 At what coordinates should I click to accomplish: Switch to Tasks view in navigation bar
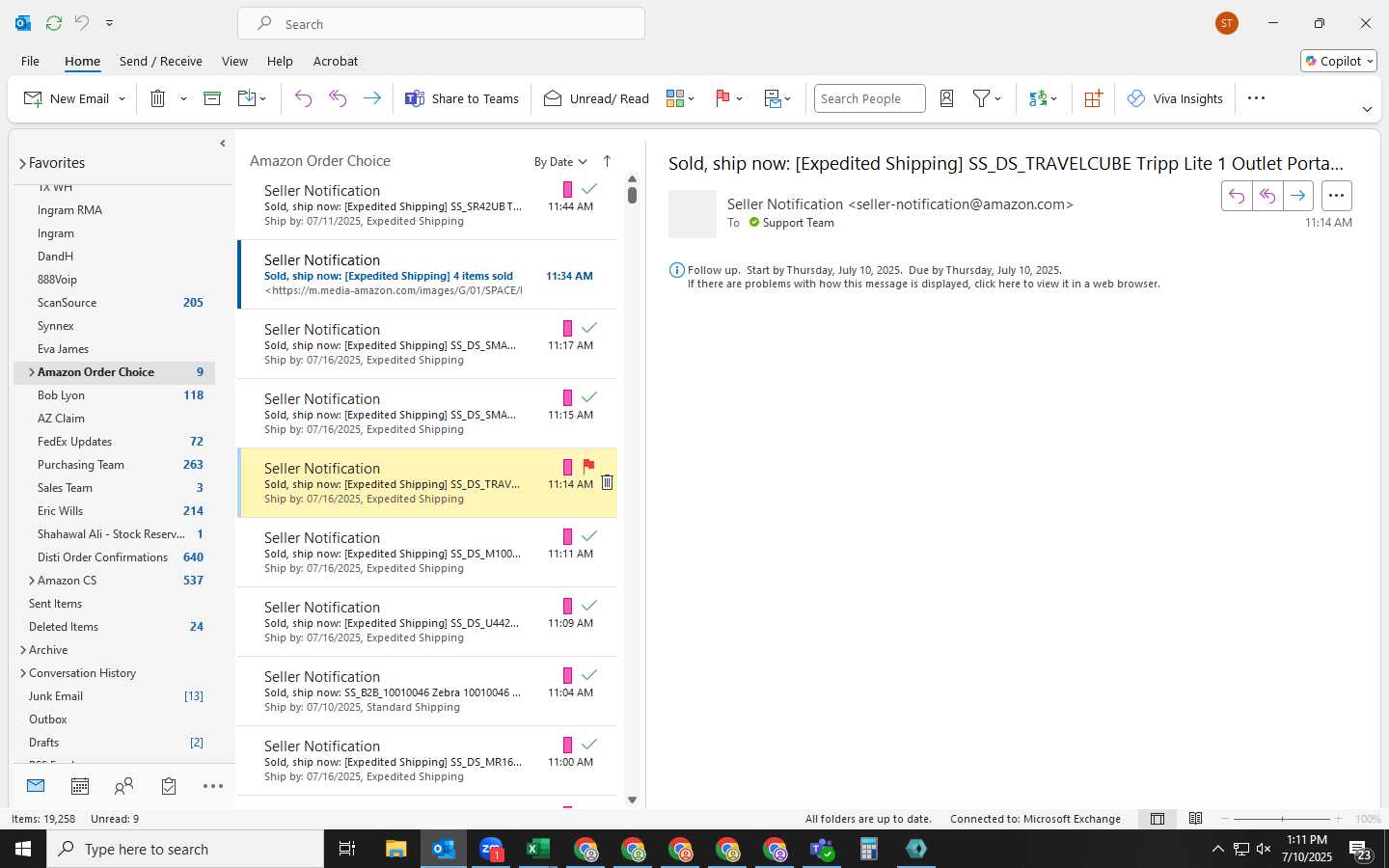click(169, 786)
